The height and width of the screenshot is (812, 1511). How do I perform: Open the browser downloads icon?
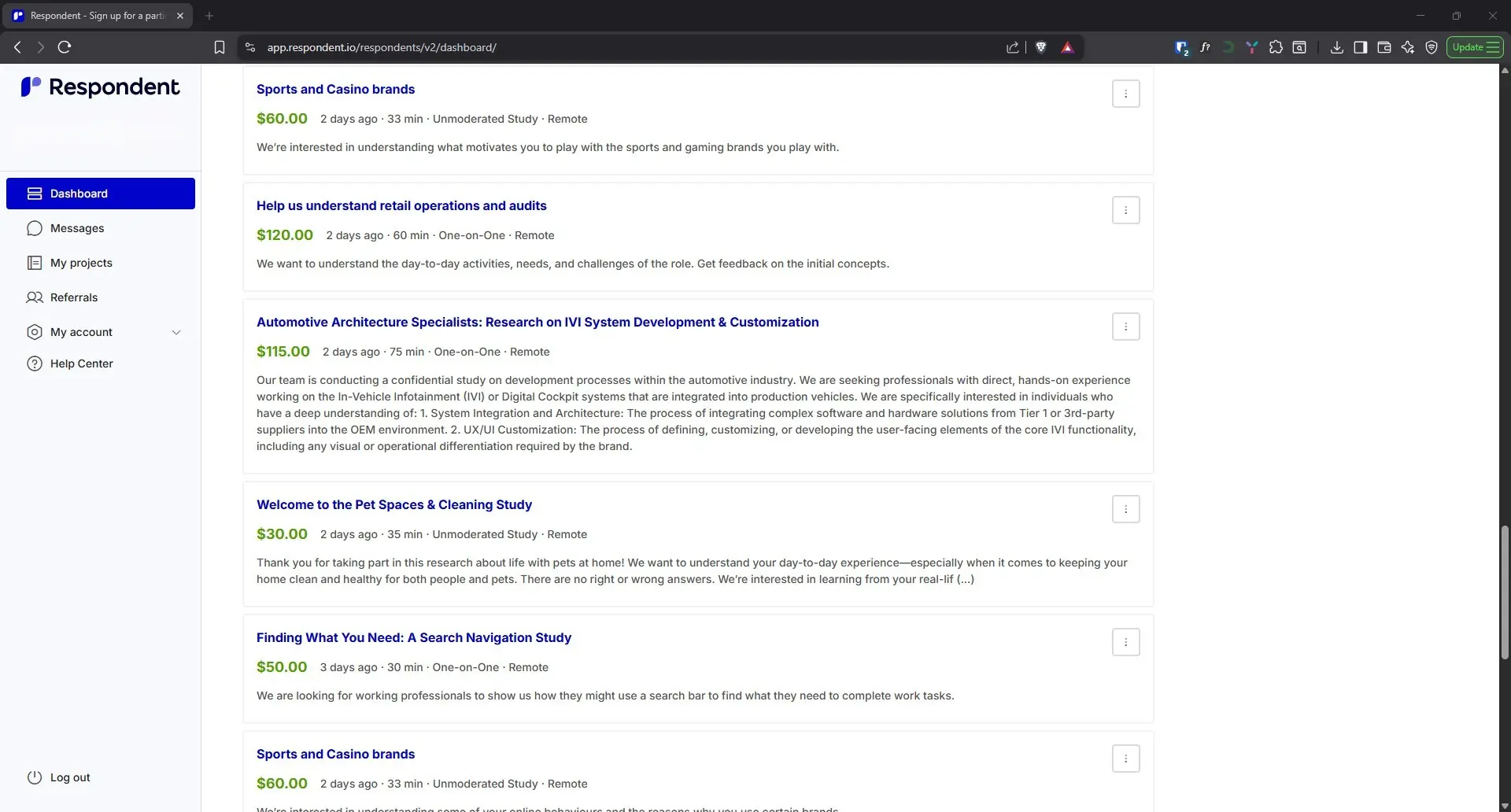pos(1336,47)
